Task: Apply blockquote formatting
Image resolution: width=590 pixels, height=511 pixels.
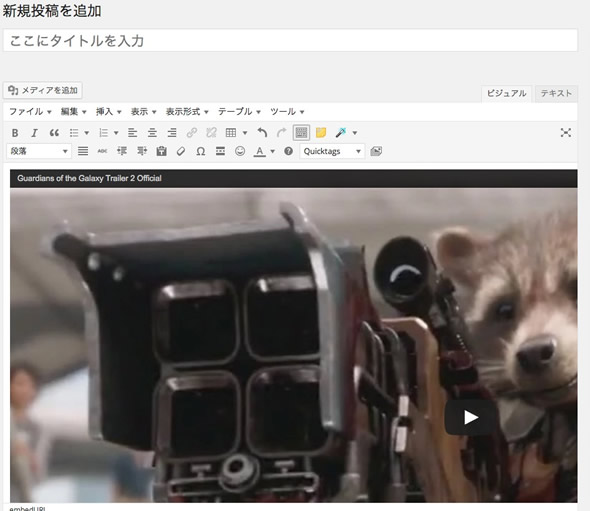Action: 54,133
